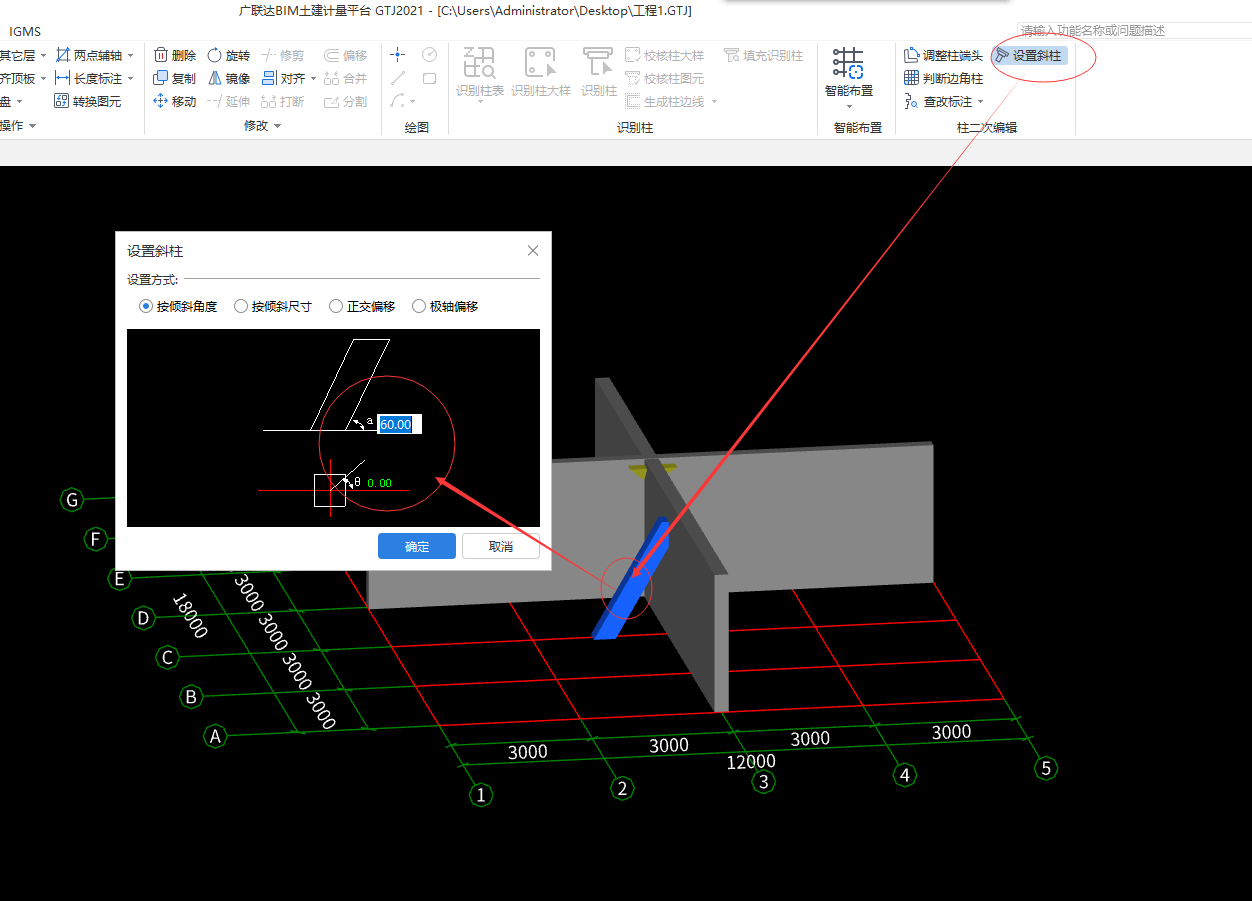Click the axis bubble labeled 5
The width and height of the screenshot is (1252, 901).
tap(1046, 768)
